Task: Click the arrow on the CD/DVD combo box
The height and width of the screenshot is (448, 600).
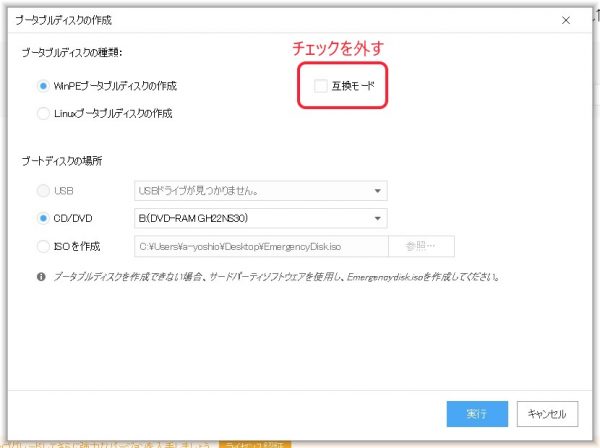Action: [377, 218]
